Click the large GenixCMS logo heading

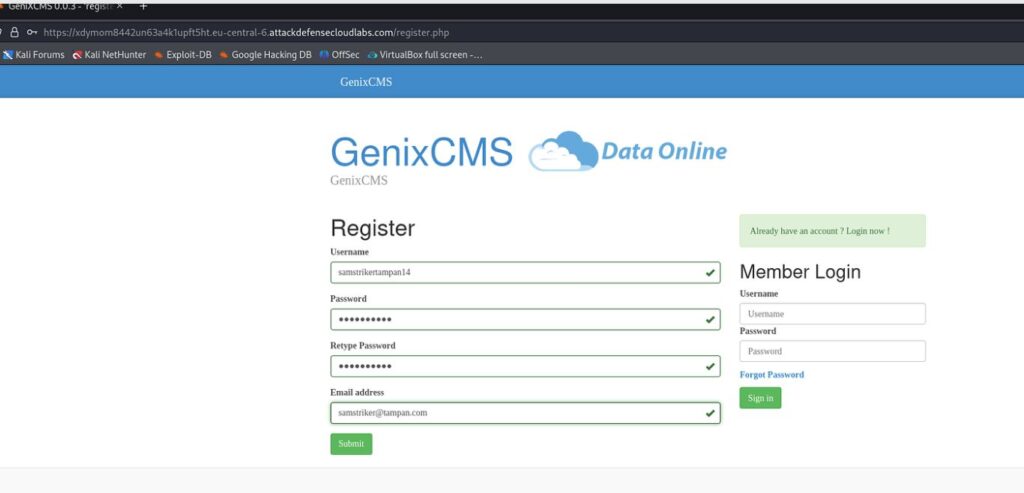click(421, 152)
